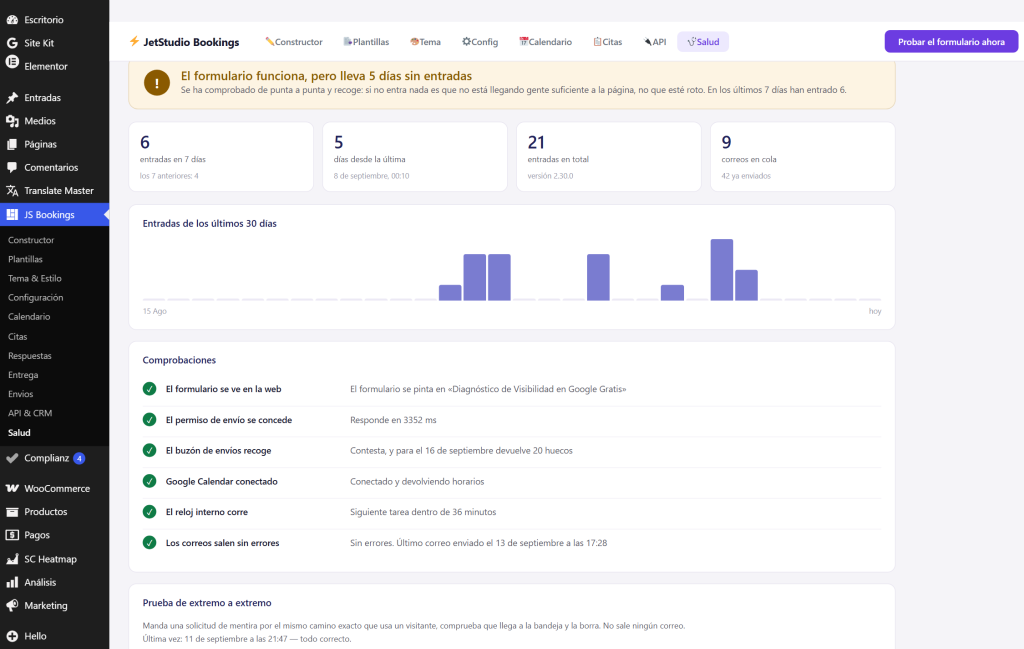Click 'Prueba de extremo a extremo' heading
Screen dimensions: 1024x649
(x=207, y=603)
